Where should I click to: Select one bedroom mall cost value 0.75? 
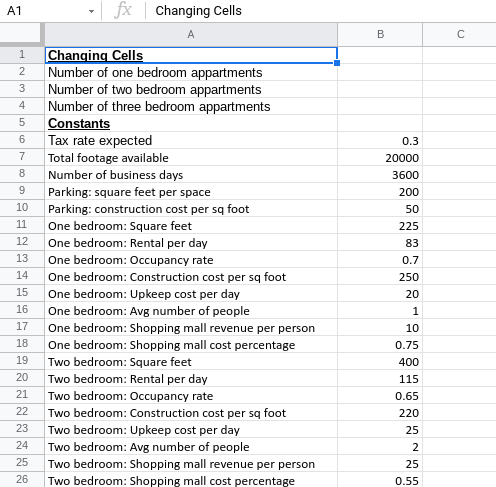pyautogui.click(x=380, y=344)
